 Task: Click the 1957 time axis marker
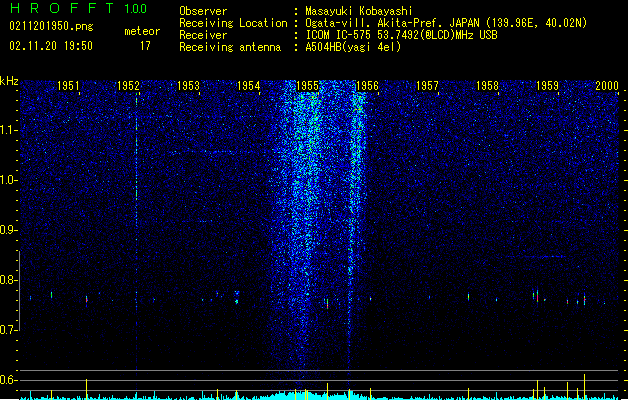coord(427,86)
